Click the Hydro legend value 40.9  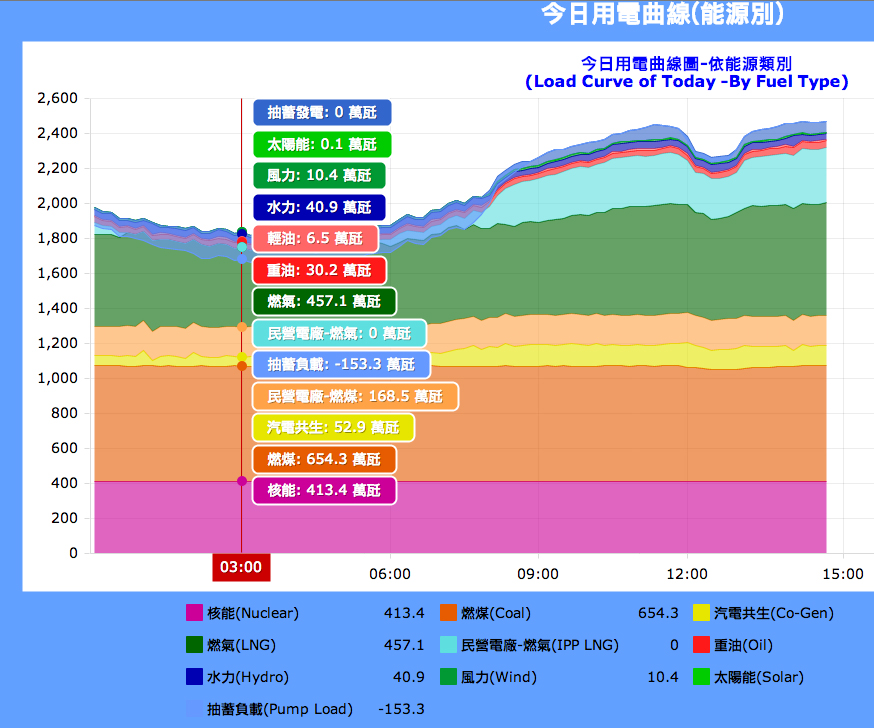click(x=409, y=677)
